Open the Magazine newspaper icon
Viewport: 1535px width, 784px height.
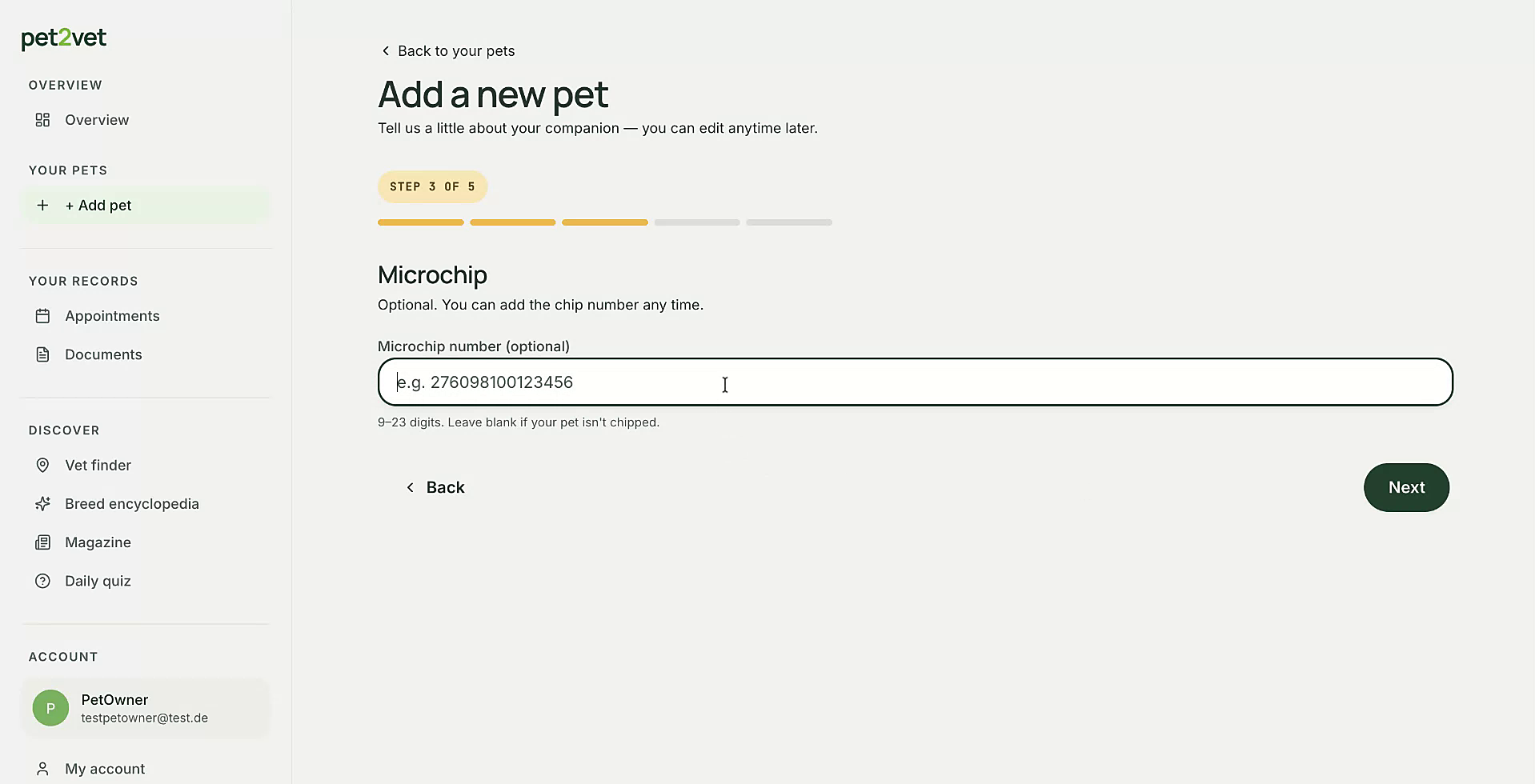click(42, 542)
